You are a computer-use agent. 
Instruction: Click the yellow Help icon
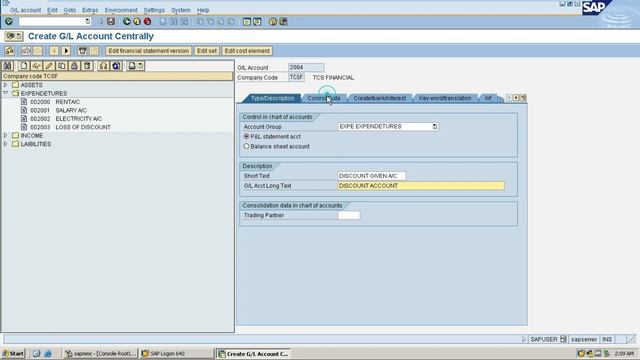(x=273, y=22)
